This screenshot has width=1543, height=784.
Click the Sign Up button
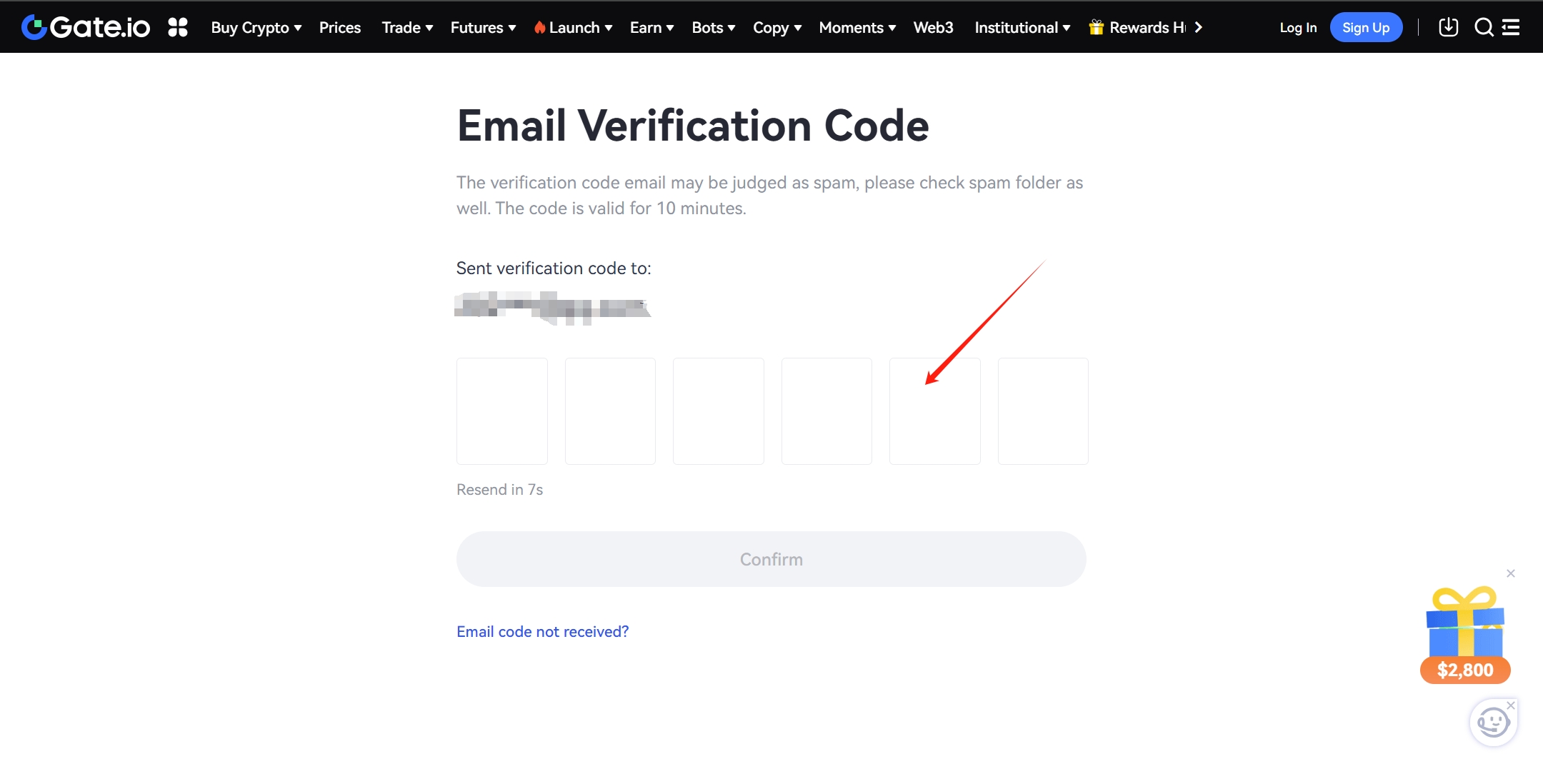pos(1366,27)
